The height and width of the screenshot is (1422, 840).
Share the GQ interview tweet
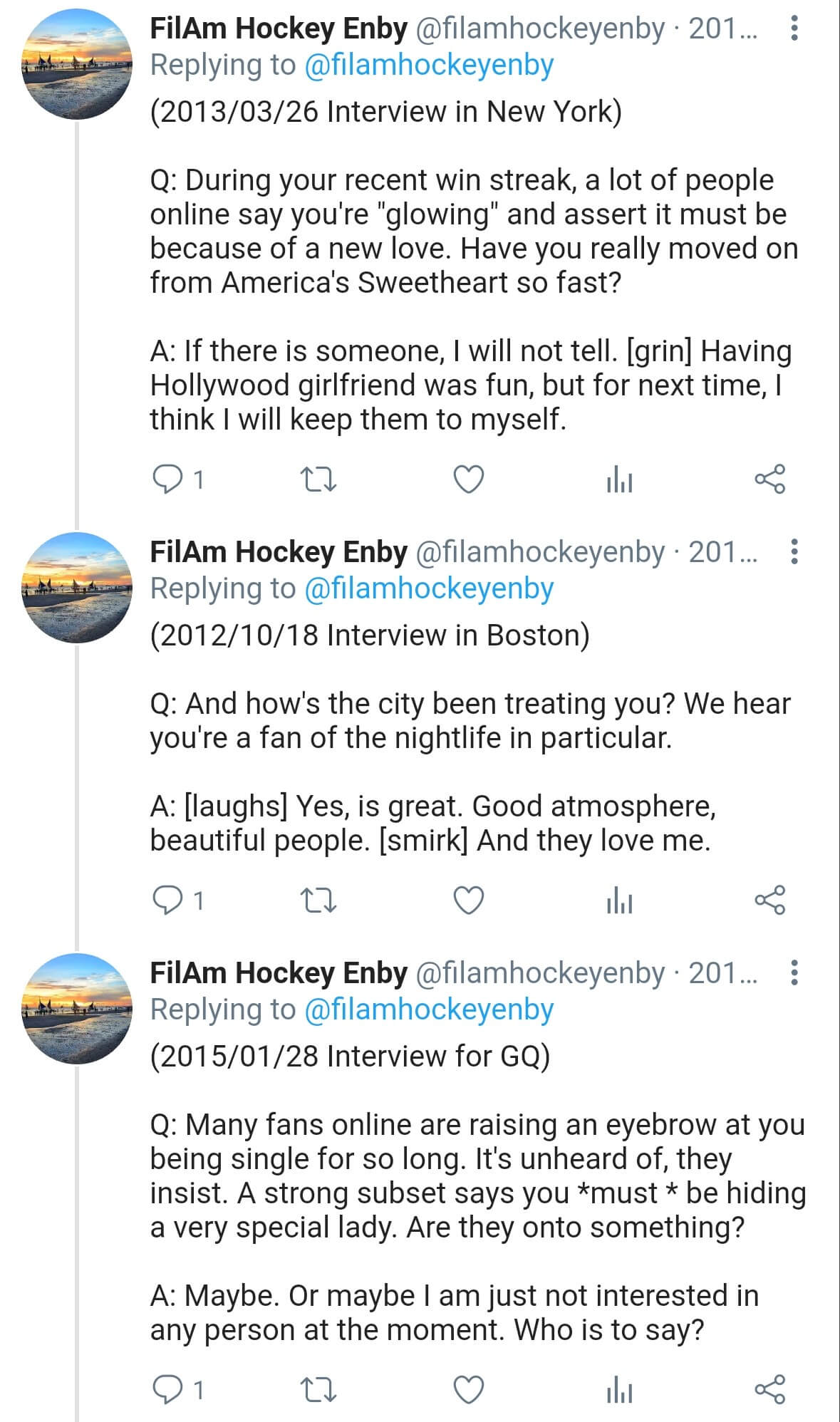(x=770, y=1390)
